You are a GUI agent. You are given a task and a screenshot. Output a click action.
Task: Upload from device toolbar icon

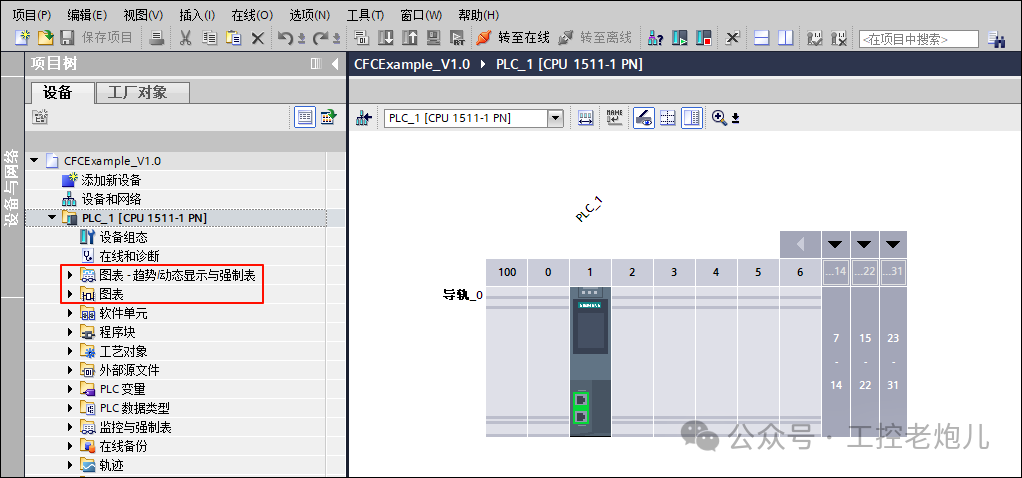click(410, 38)
